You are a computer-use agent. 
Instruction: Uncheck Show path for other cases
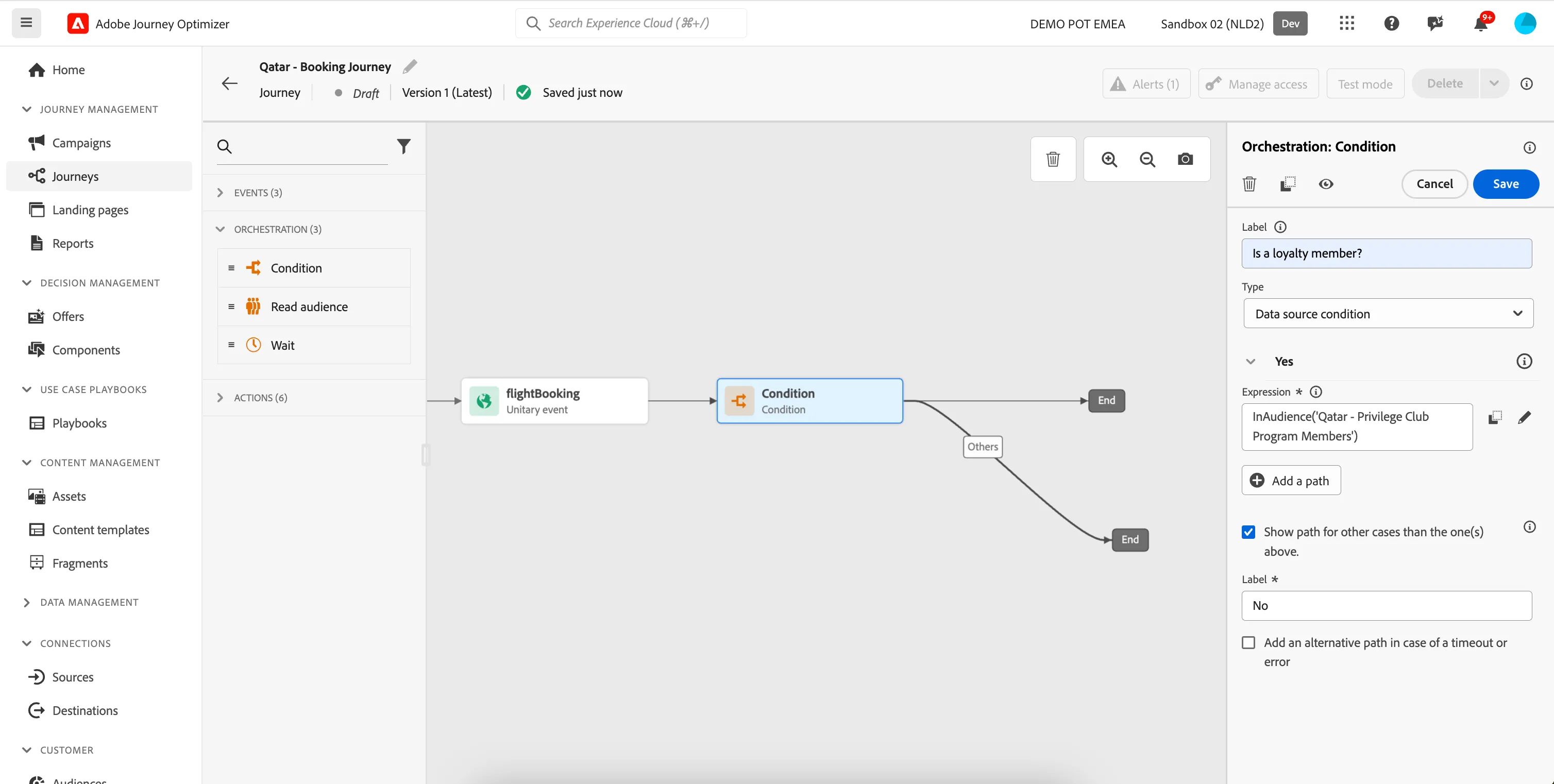tap(1248, 532)
